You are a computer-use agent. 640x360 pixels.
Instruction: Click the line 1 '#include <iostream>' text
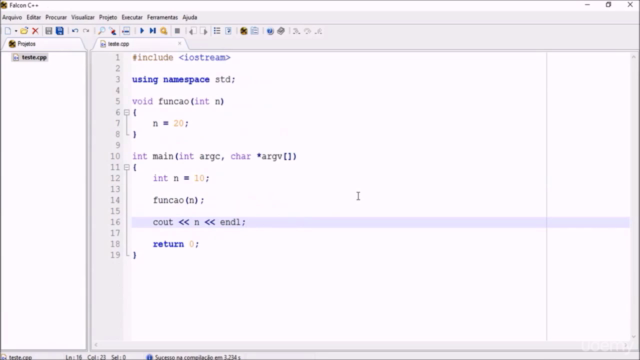click(181, 58)
